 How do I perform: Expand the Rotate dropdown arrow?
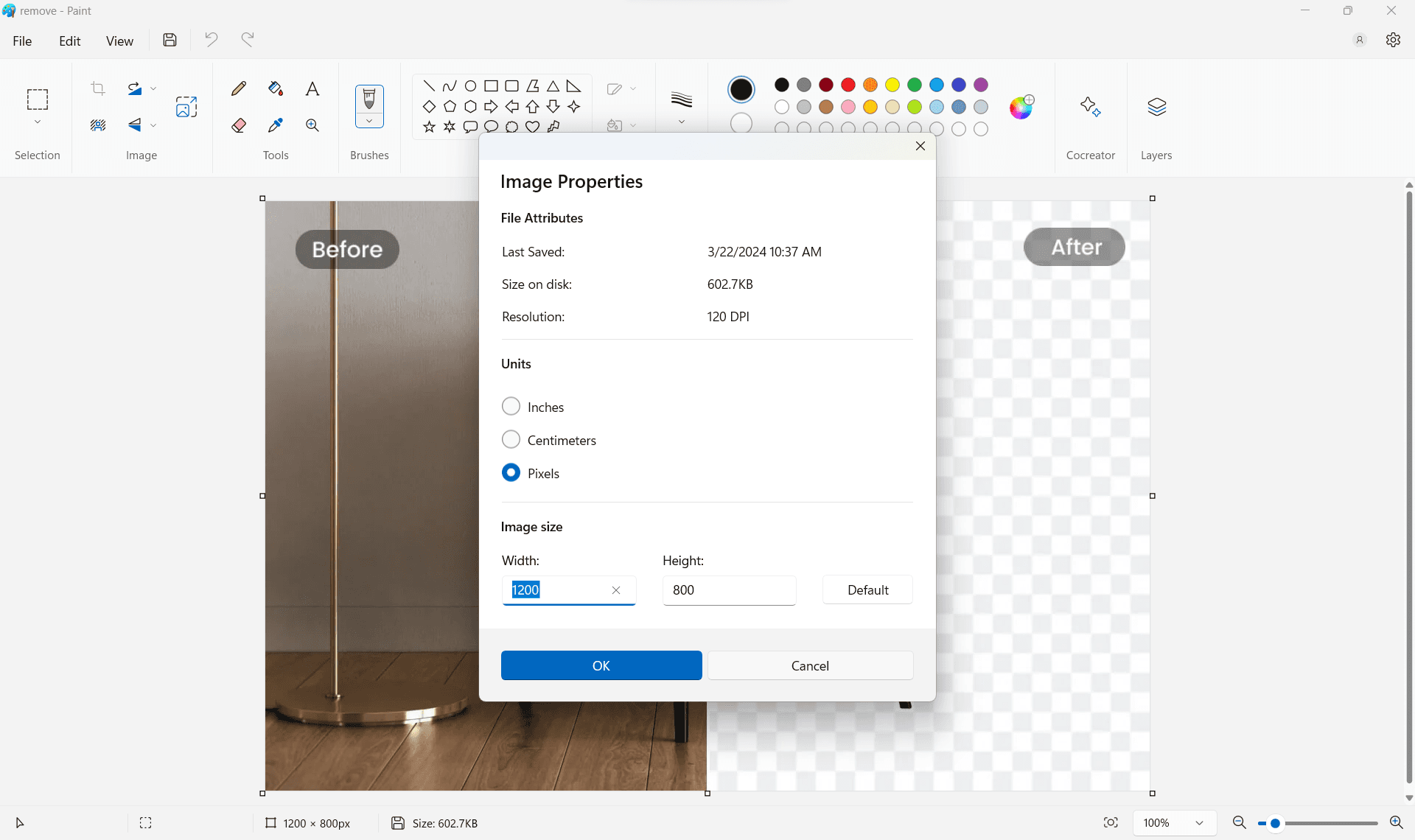153,89
